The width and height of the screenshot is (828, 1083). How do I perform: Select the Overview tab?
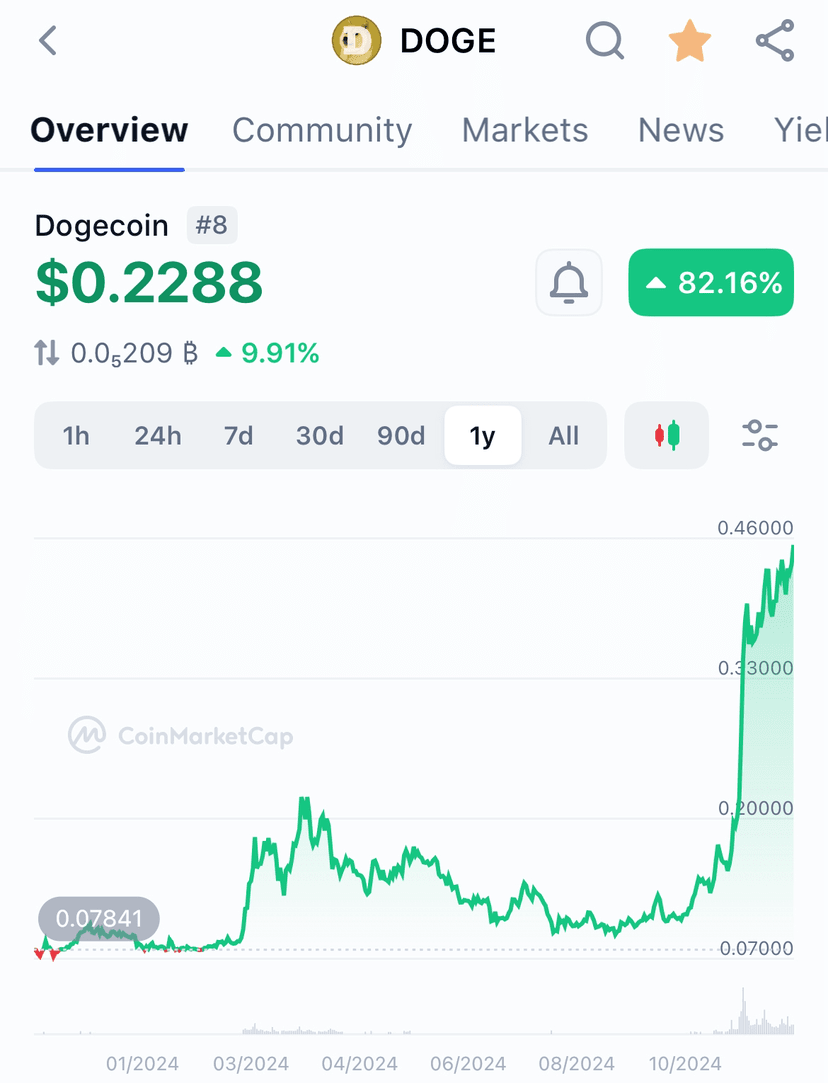(109, 130)
